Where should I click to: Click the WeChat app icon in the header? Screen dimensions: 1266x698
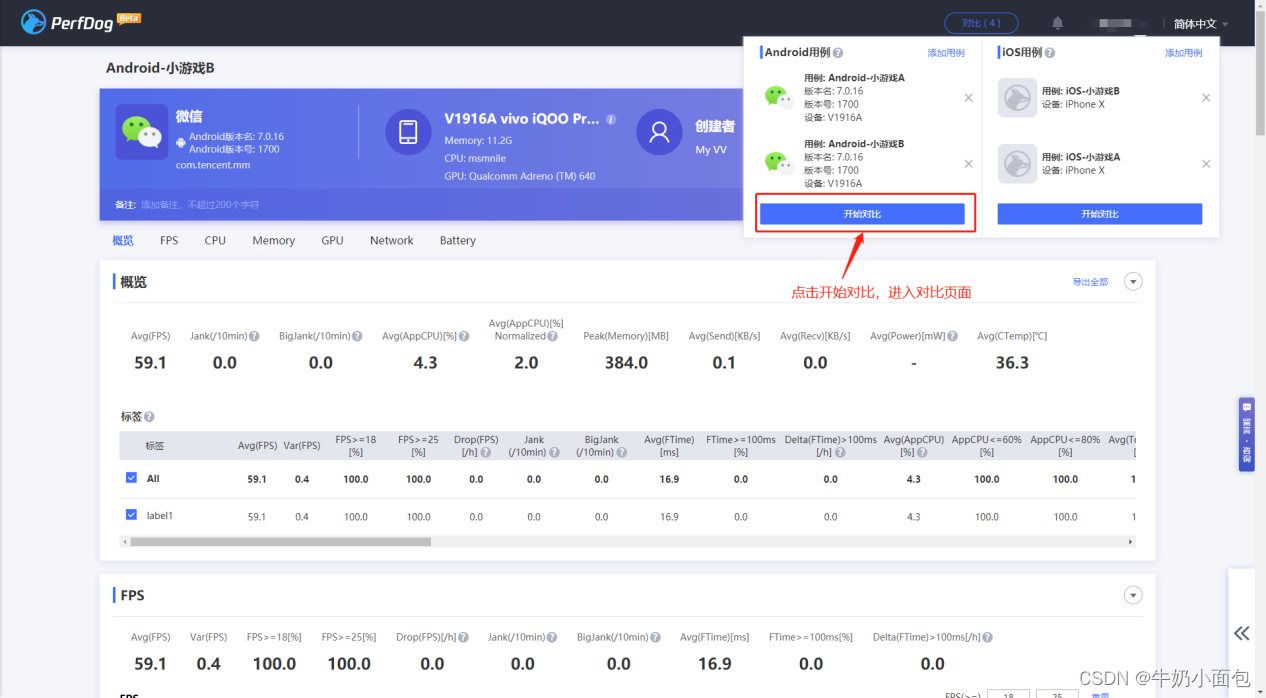coord(144,131)
